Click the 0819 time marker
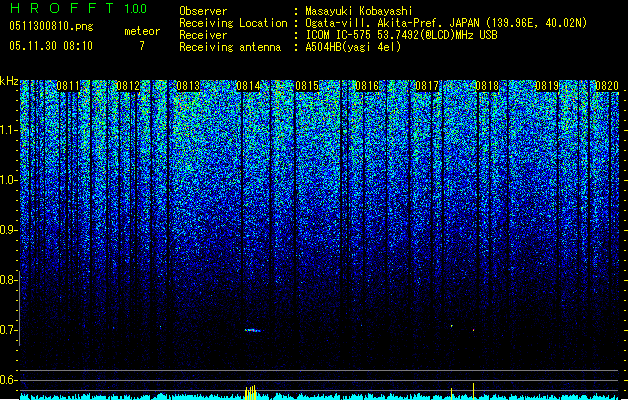This screenshot has height=400, width=629. pyautogui.click(x=547, y=86)
